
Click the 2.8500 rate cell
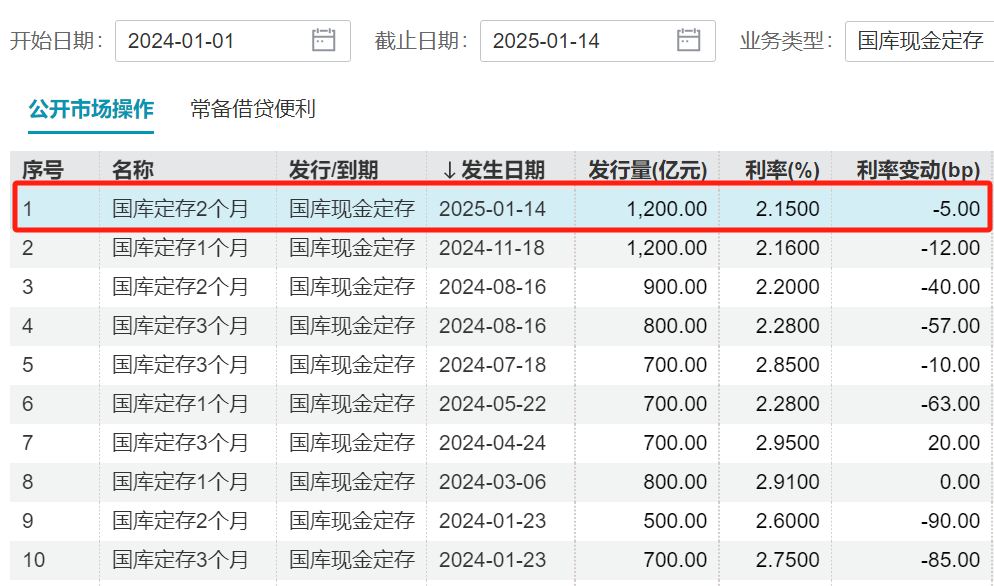[x=788, y=365]
